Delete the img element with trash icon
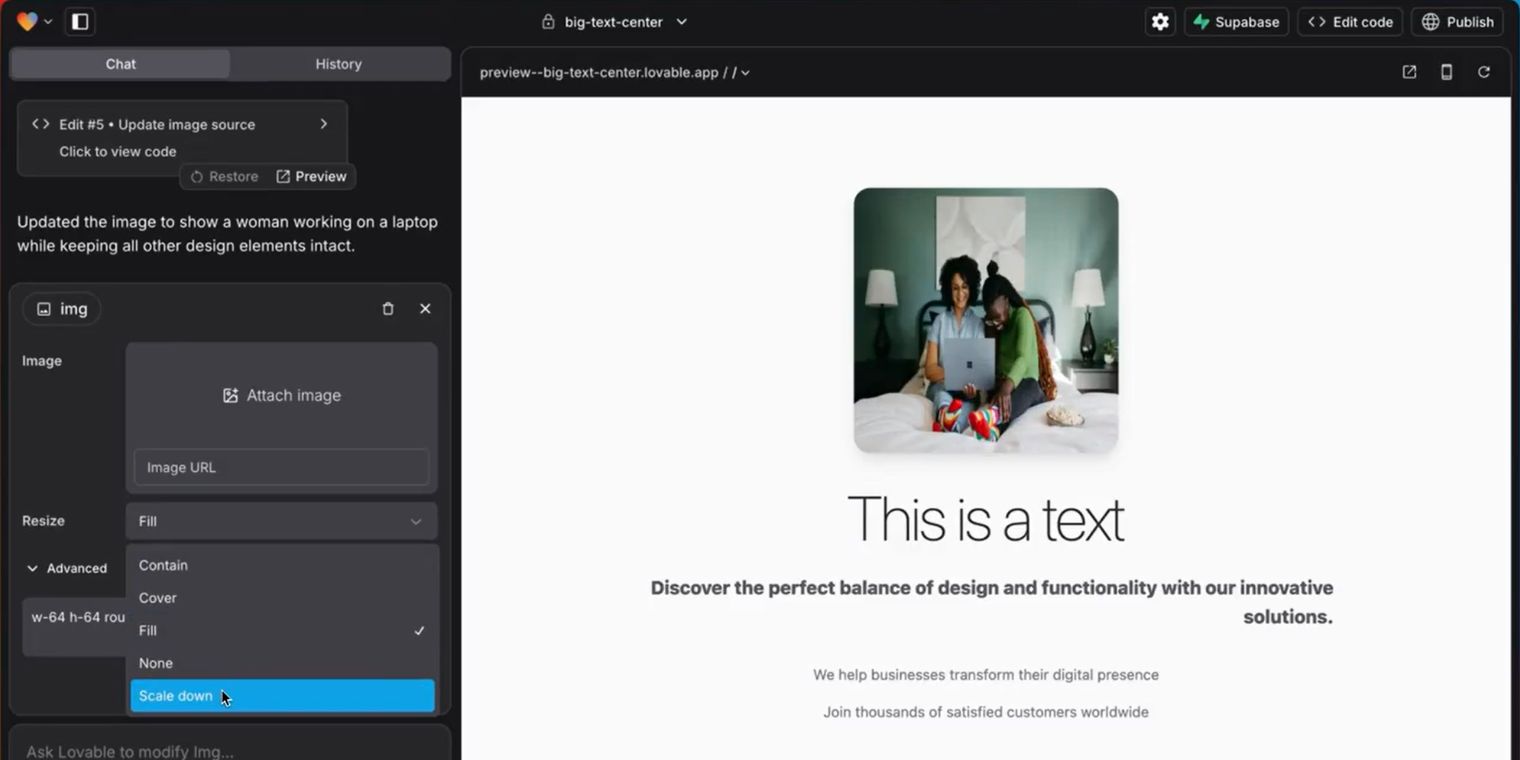The image size is (1520, 760). click(388, 309)
